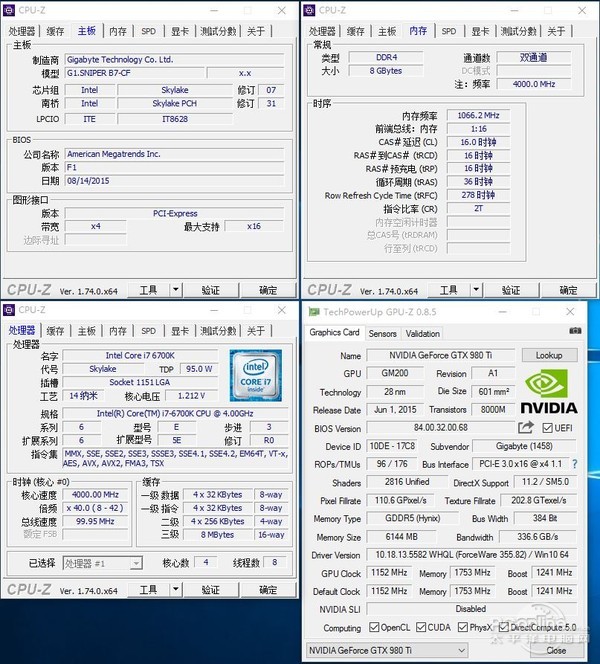Toggle the UEFI checkbox in GPU-Z
The height and width of the screenshot is (664, 600).
pos(547,428)
